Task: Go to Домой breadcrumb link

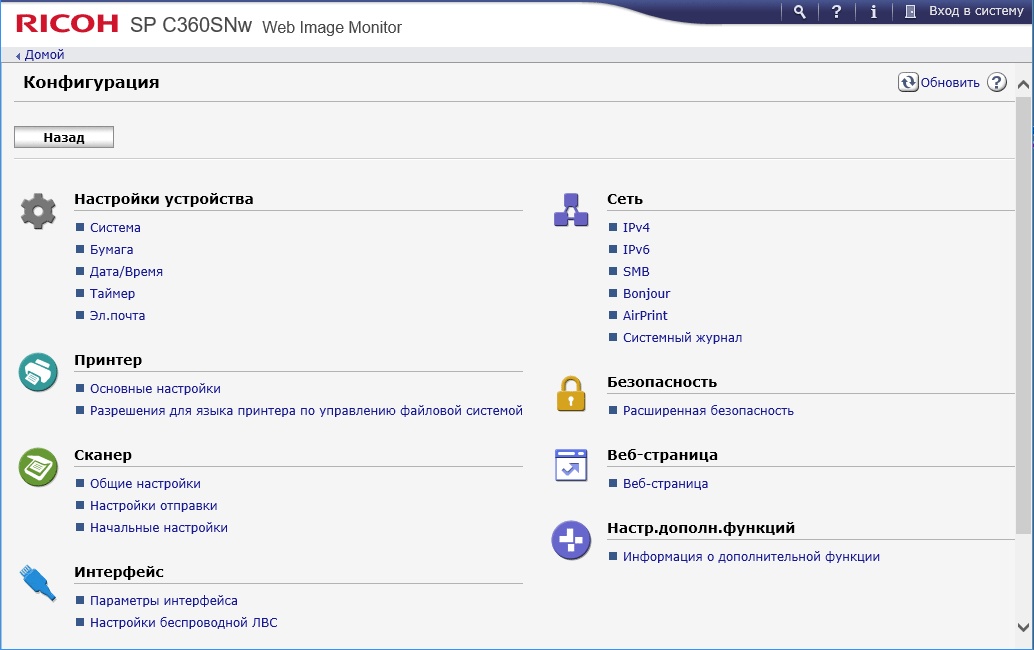Action: pyautogui.click(x=44, y=55)
